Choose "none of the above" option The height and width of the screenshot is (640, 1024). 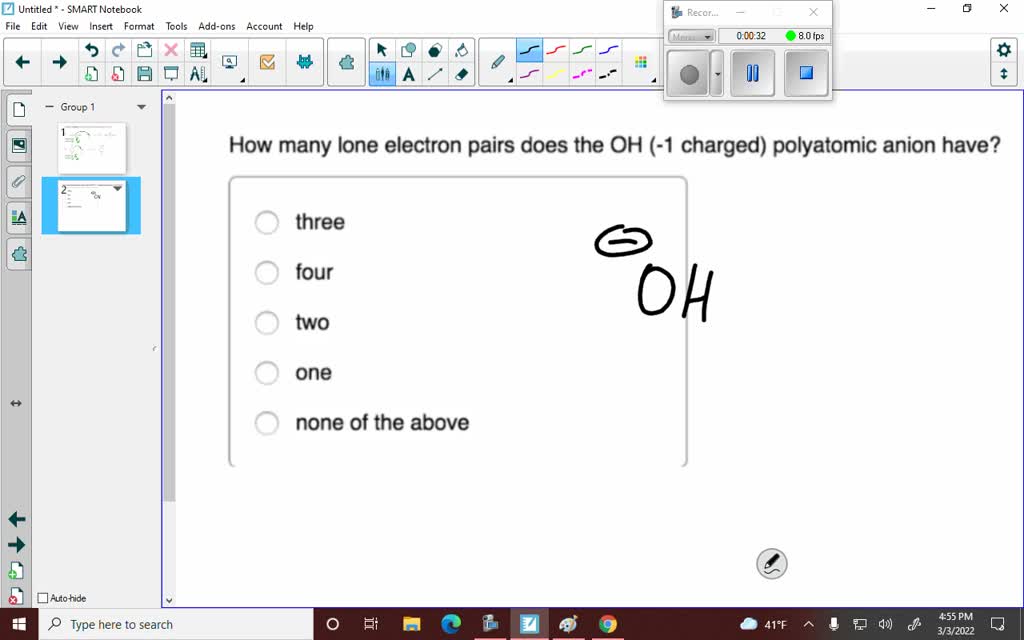pyautogui.click(x=266, y=422)
